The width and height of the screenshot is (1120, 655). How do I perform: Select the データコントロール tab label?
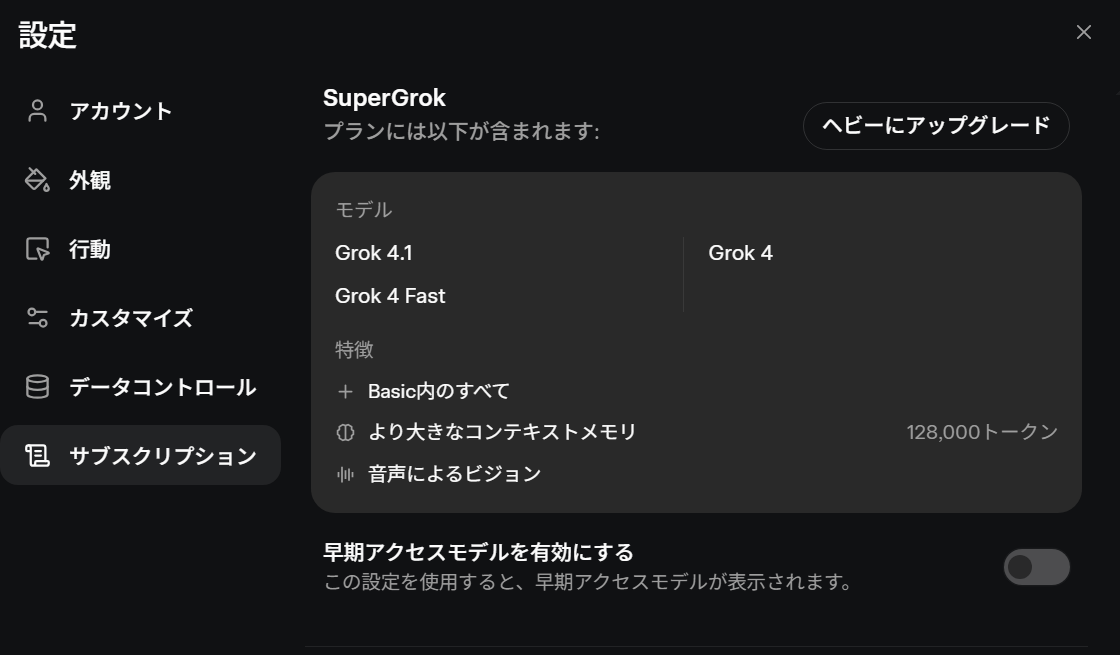pos(163,387)
